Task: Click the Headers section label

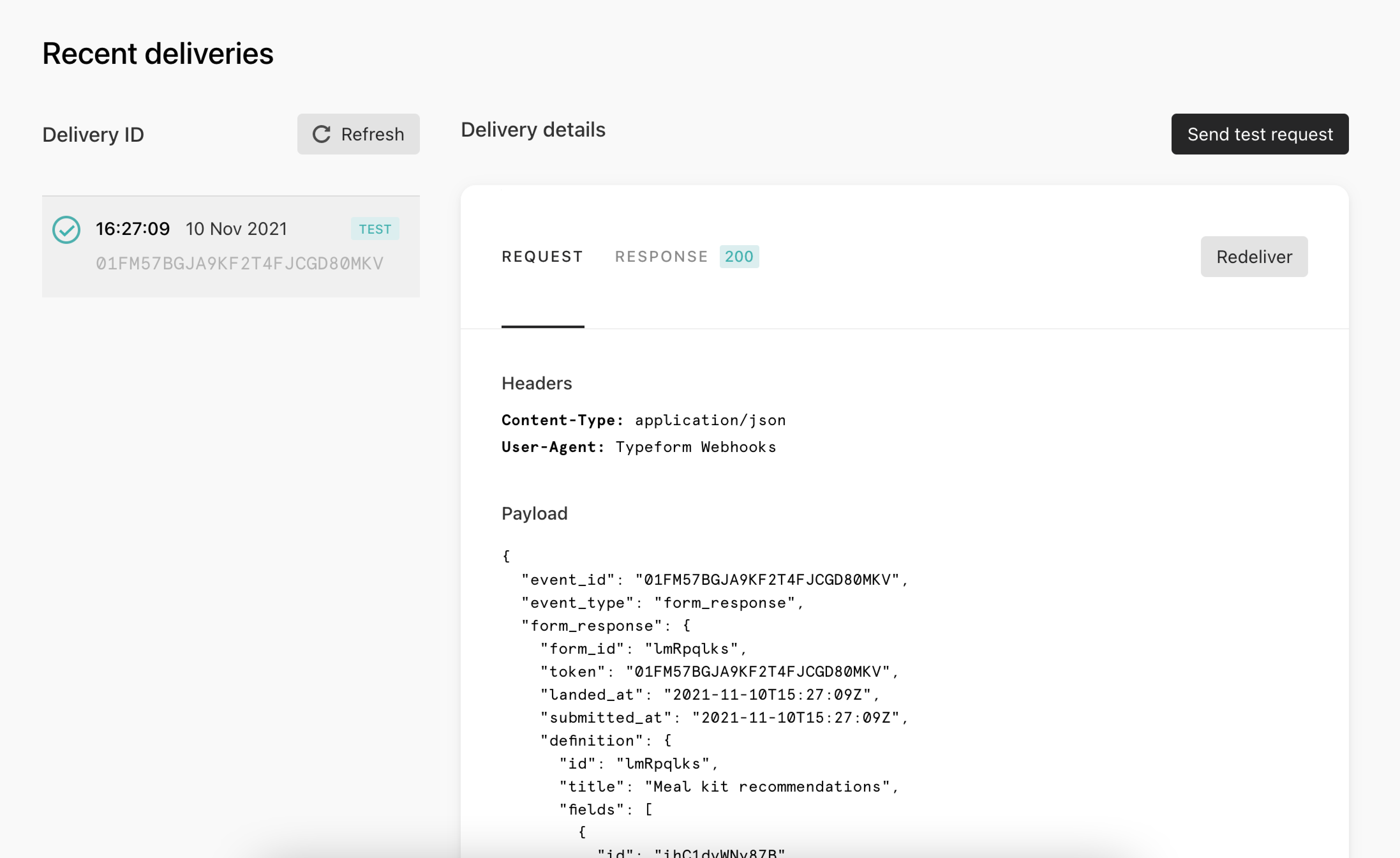Action: point(536,383)
